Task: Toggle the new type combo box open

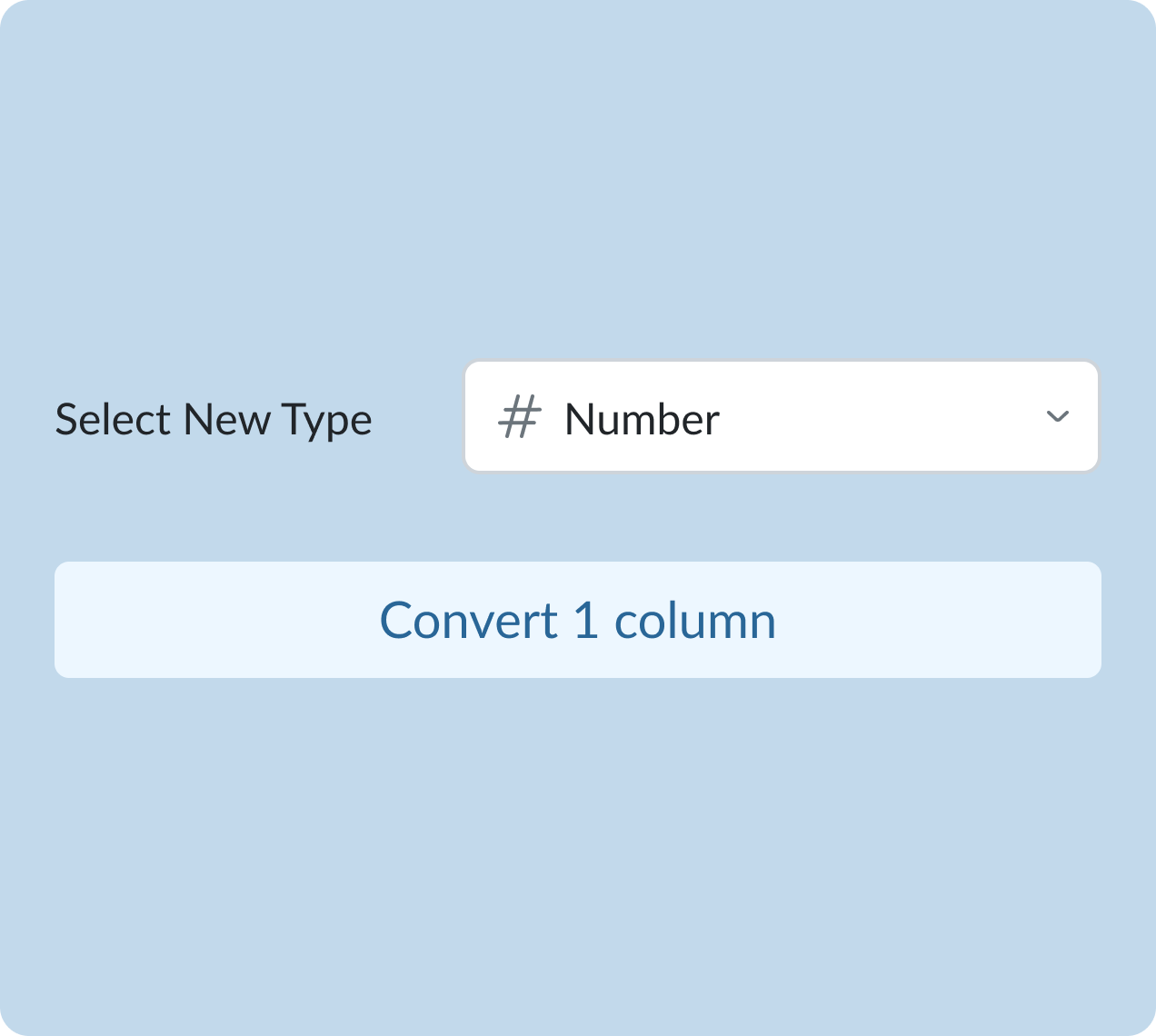Action: [x=781, y=417]
